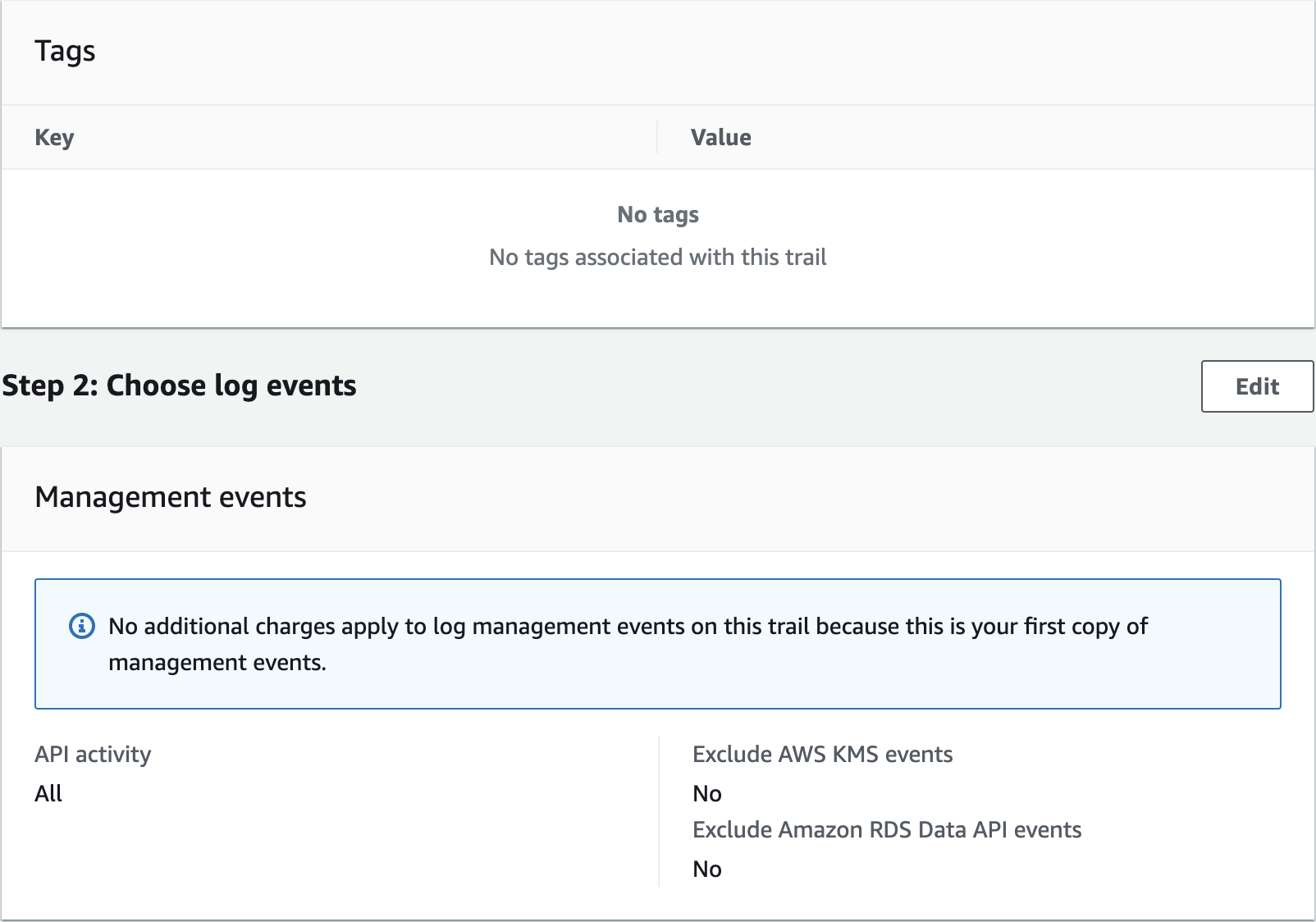Click the "No" value under Exclude AWS KMS events
Viewport: 1316px width, 922px height.
707,794
